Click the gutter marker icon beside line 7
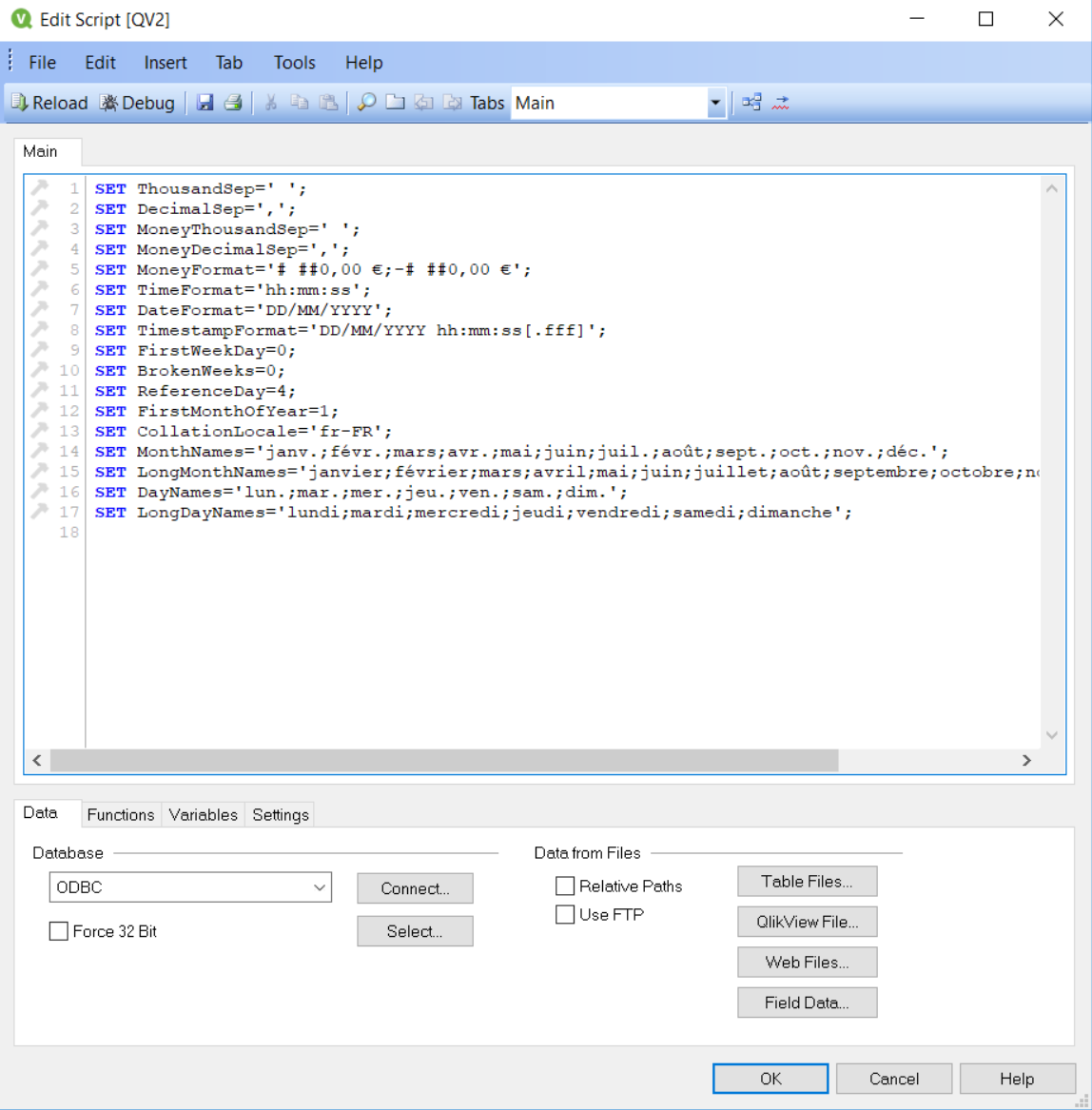 point(40,308)
